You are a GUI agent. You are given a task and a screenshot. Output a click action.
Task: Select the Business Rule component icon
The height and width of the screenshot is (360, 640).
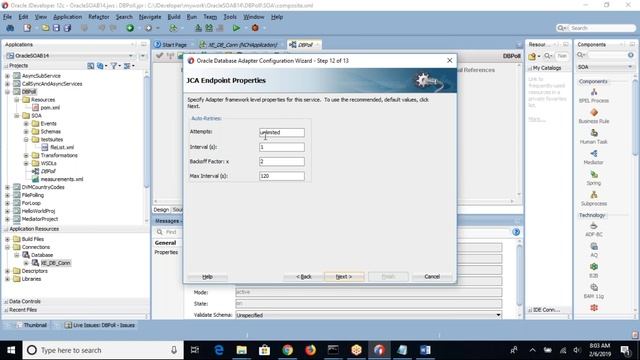click(594, 113)
